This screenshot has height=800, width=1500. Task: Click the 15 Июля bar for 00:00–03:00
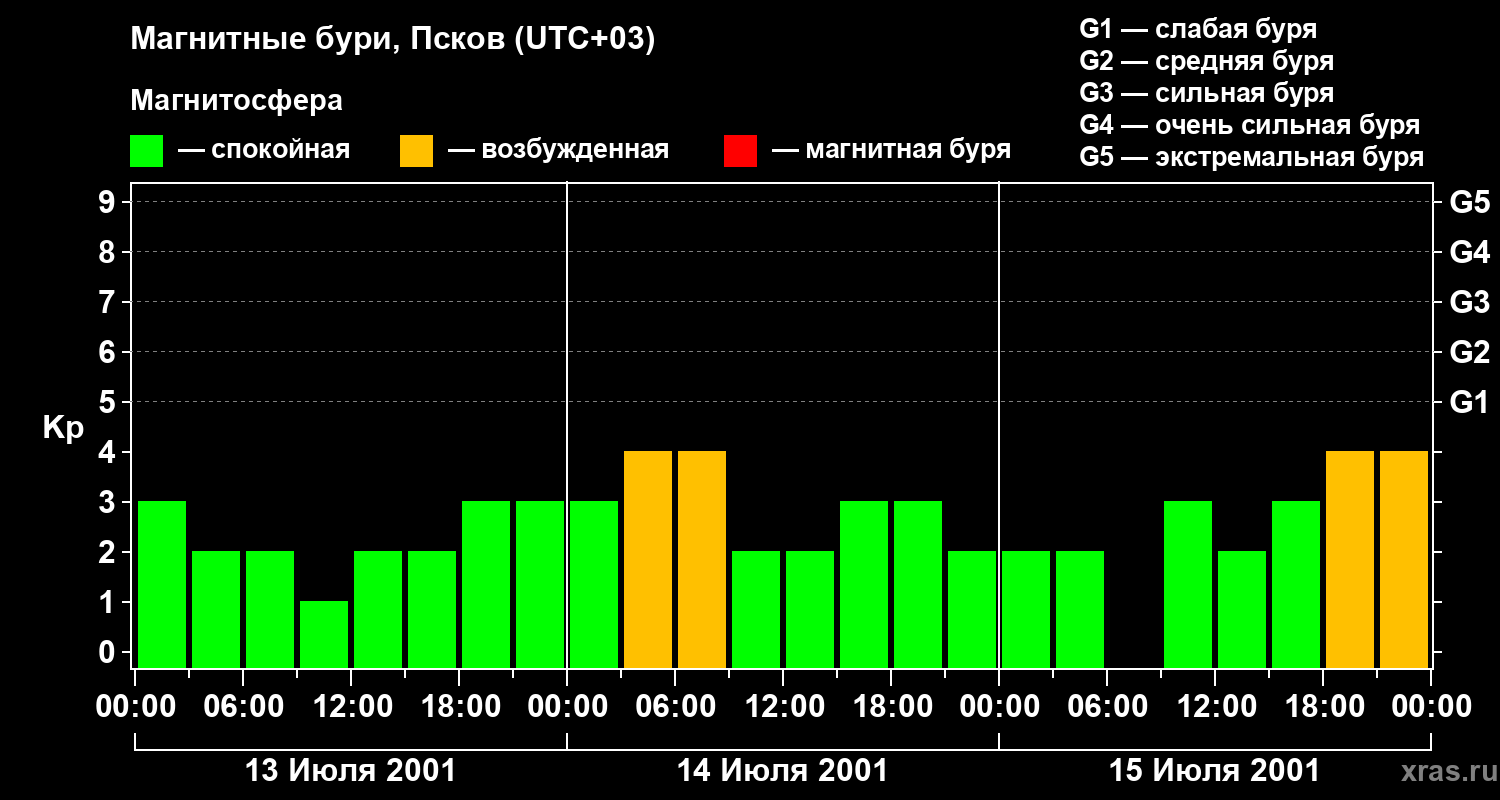click(1026, 609)
